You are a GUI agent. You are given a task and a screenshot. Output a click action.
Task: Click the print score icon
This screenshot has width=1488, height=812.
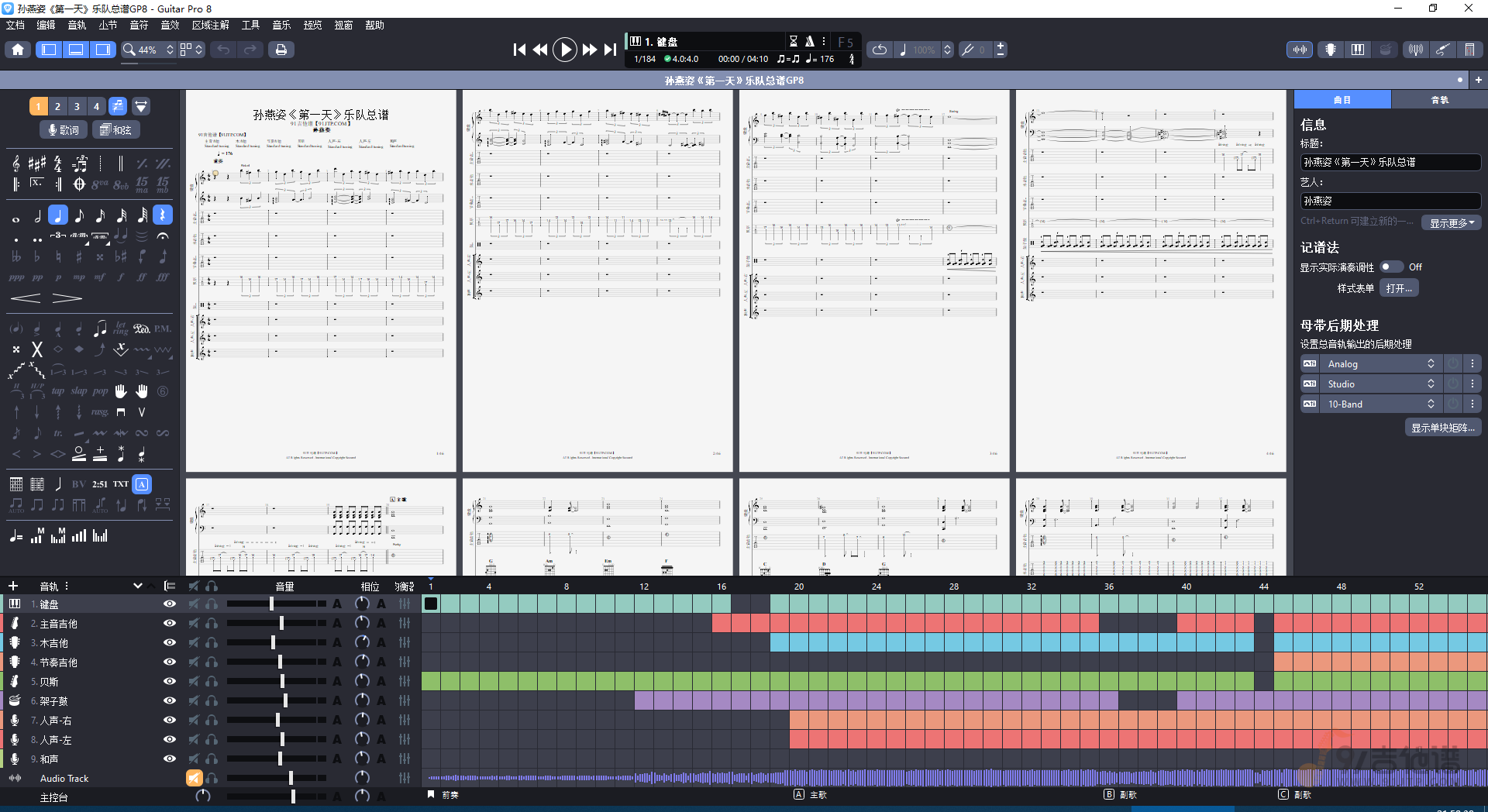[281, 50]
